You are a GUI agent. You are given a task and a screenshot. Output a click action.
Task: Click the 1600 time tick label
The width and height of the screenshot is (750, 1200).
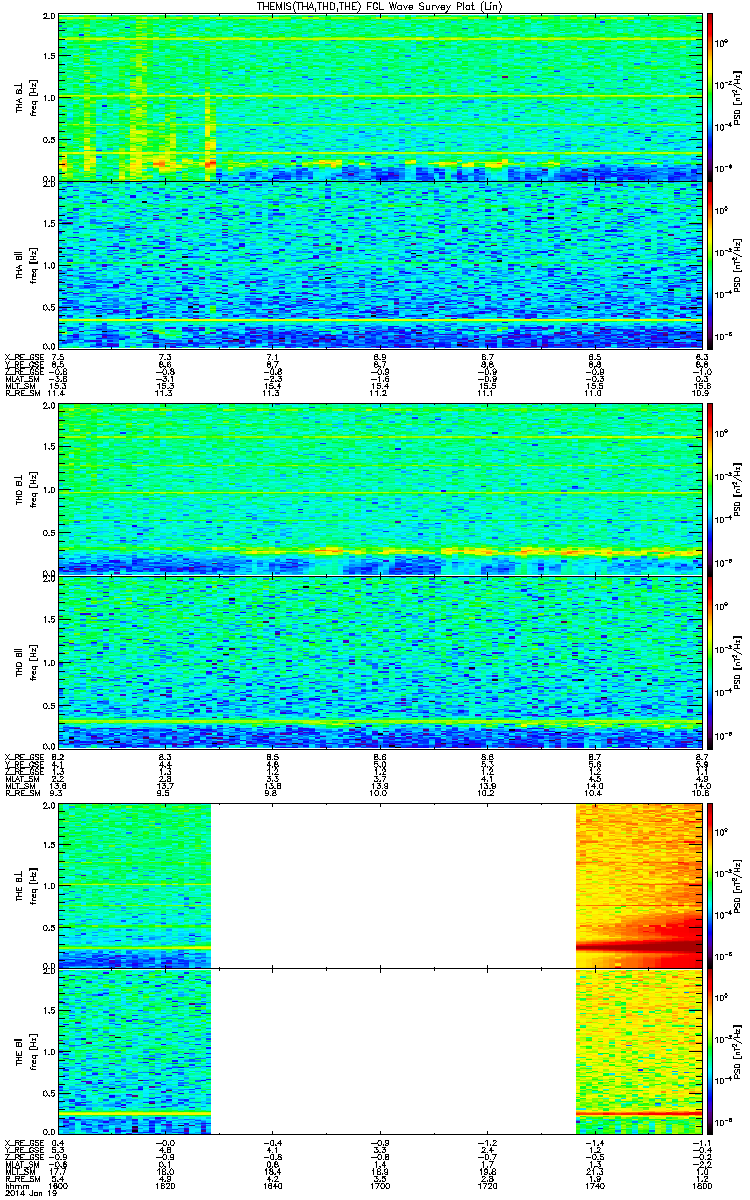(58, 1186)
